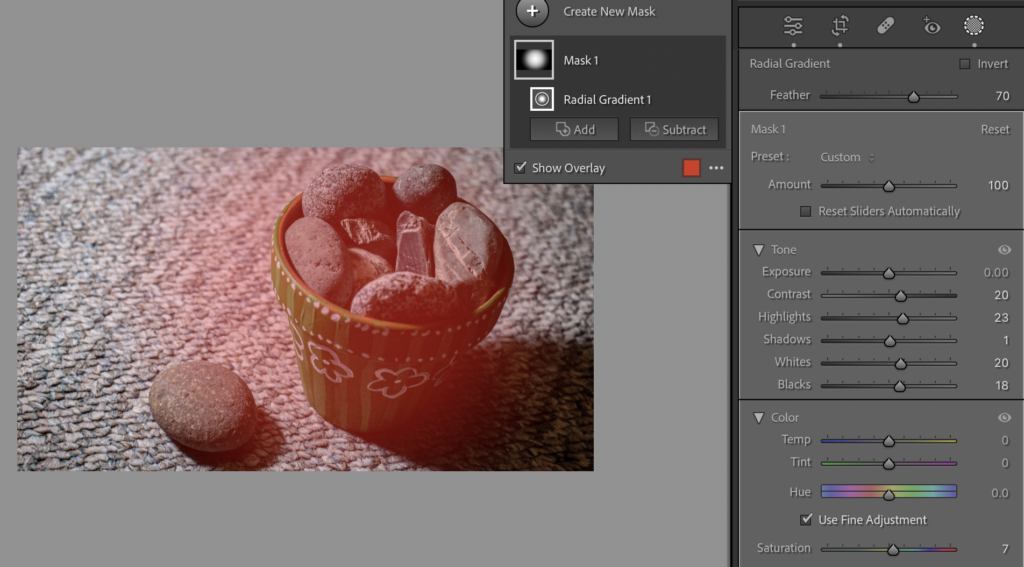Toggle the Color section eye icon

[1004, 417]
